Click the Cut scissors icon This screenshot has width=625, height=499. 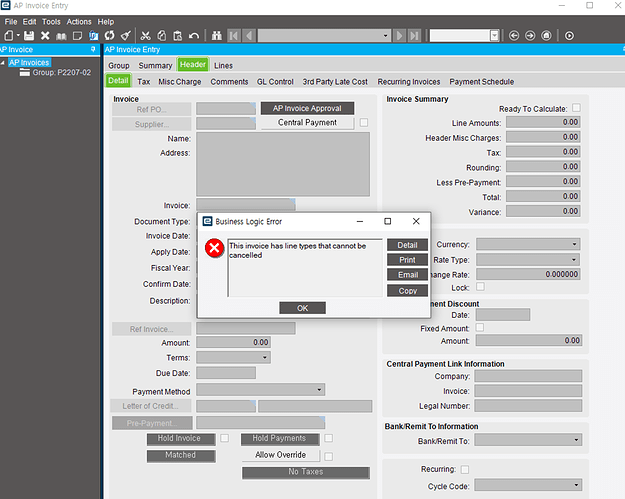[x=145, y=35]
